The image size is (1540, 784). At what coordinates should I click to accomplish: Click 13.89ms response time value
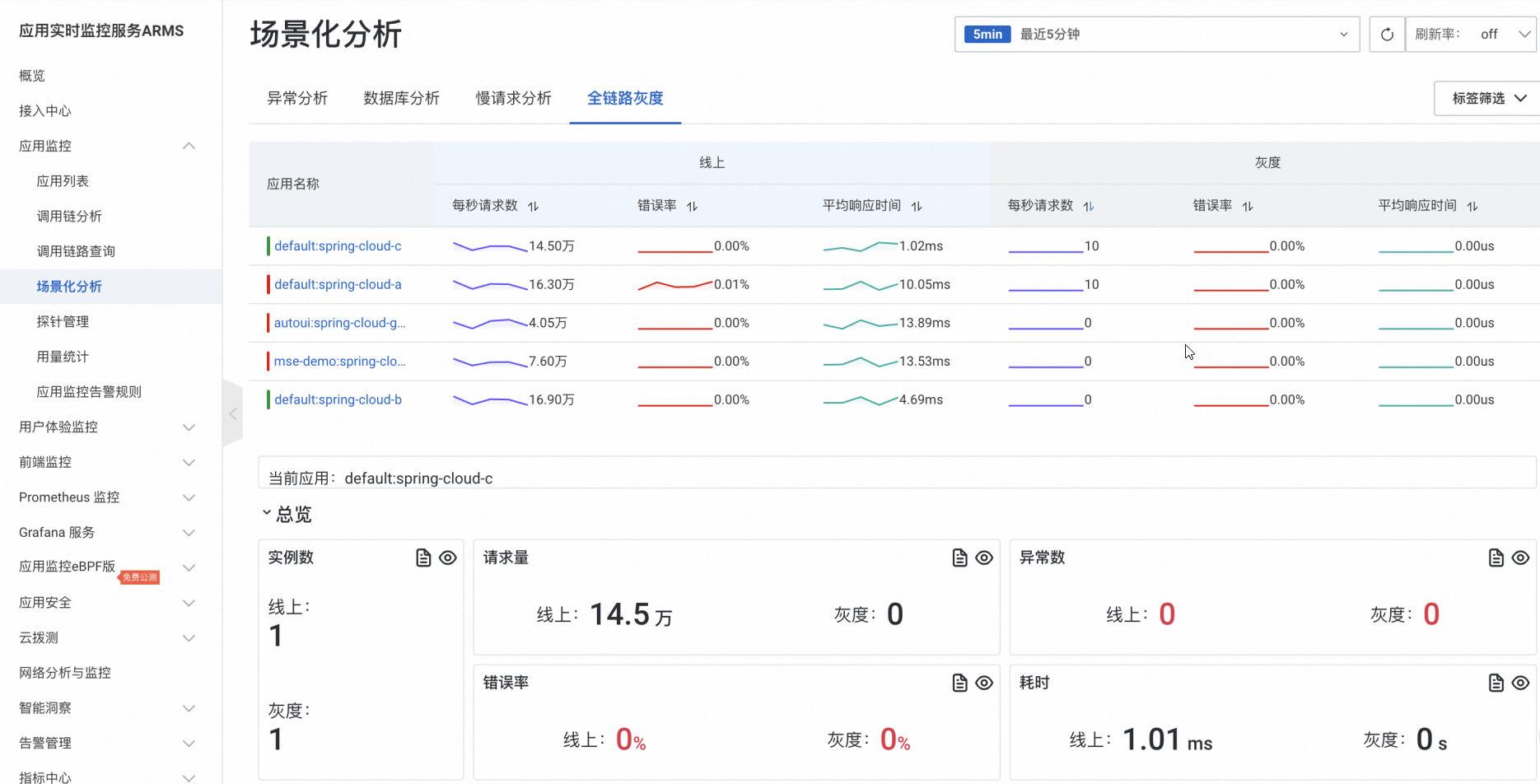[925, 323]
